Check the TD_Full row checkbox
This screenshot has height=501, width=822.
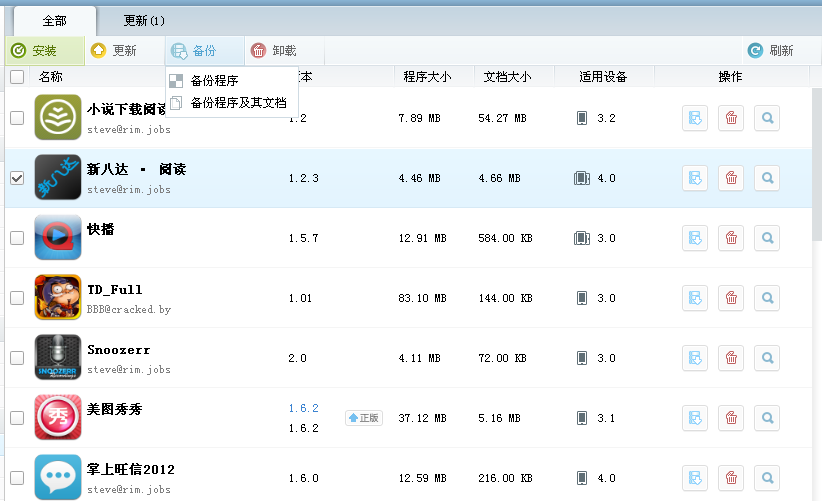click(x=17, y=298)
